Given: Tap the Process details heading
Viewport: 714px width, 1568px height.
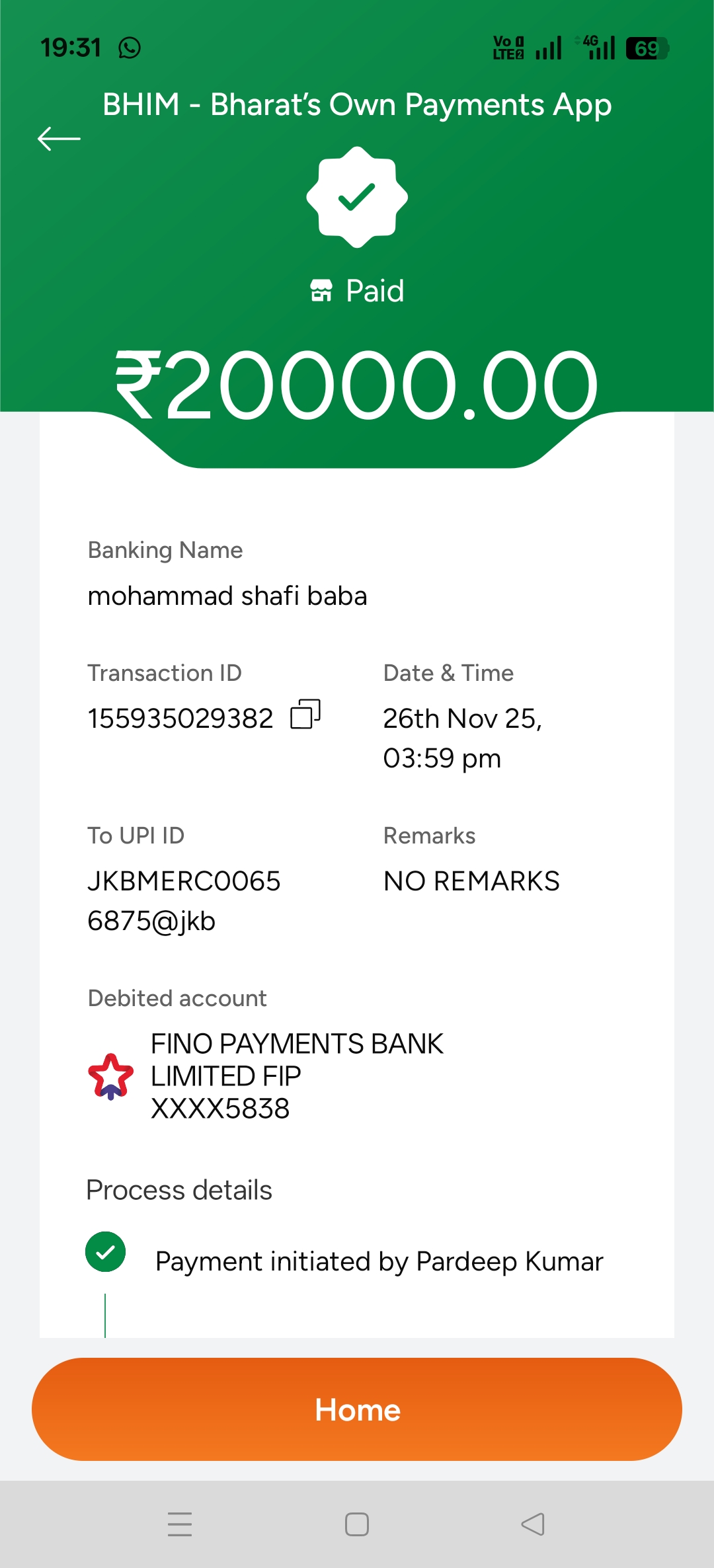Looking at the screenshot, I should pyautogui.click(x=179, y=1191).
